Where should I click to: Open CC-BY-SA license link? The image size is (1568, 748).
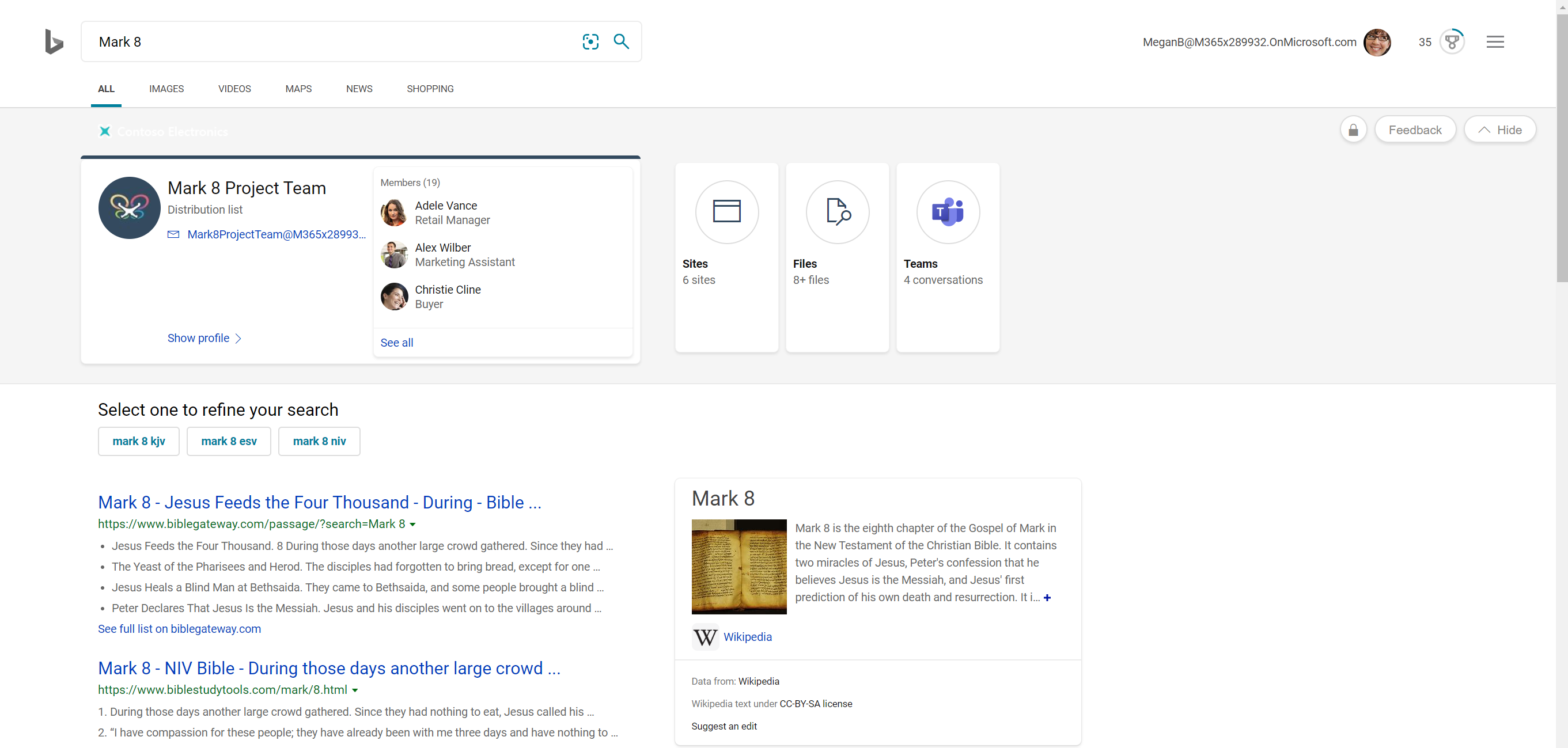point(816,704)
